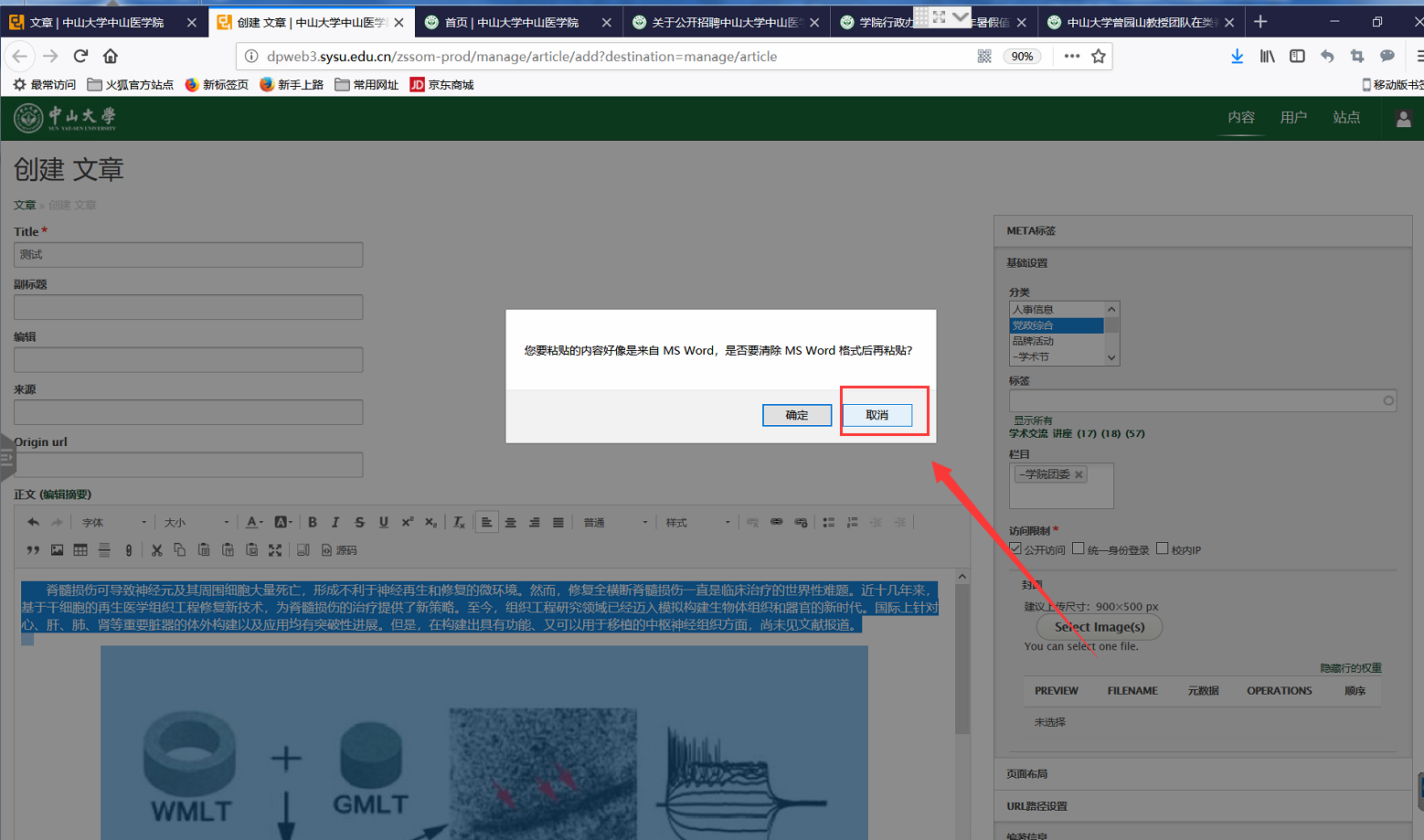Click the editor Undo arrow icon
Screen dimensions: 1424x840
click(33, 522)
